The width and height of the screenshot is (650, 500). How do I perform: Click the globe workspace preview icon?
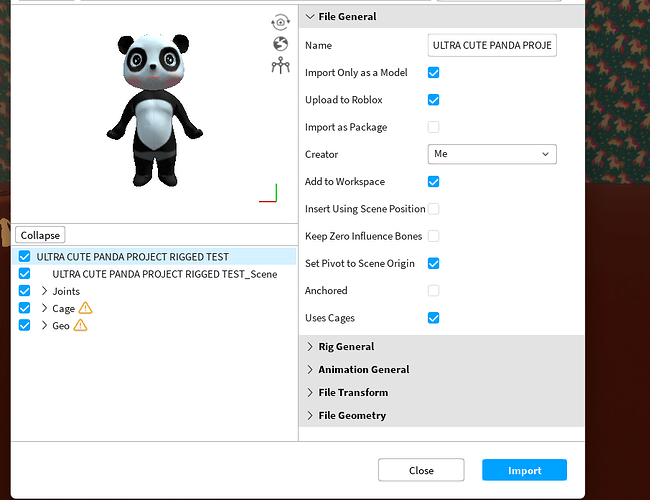(x=281, y=44)
